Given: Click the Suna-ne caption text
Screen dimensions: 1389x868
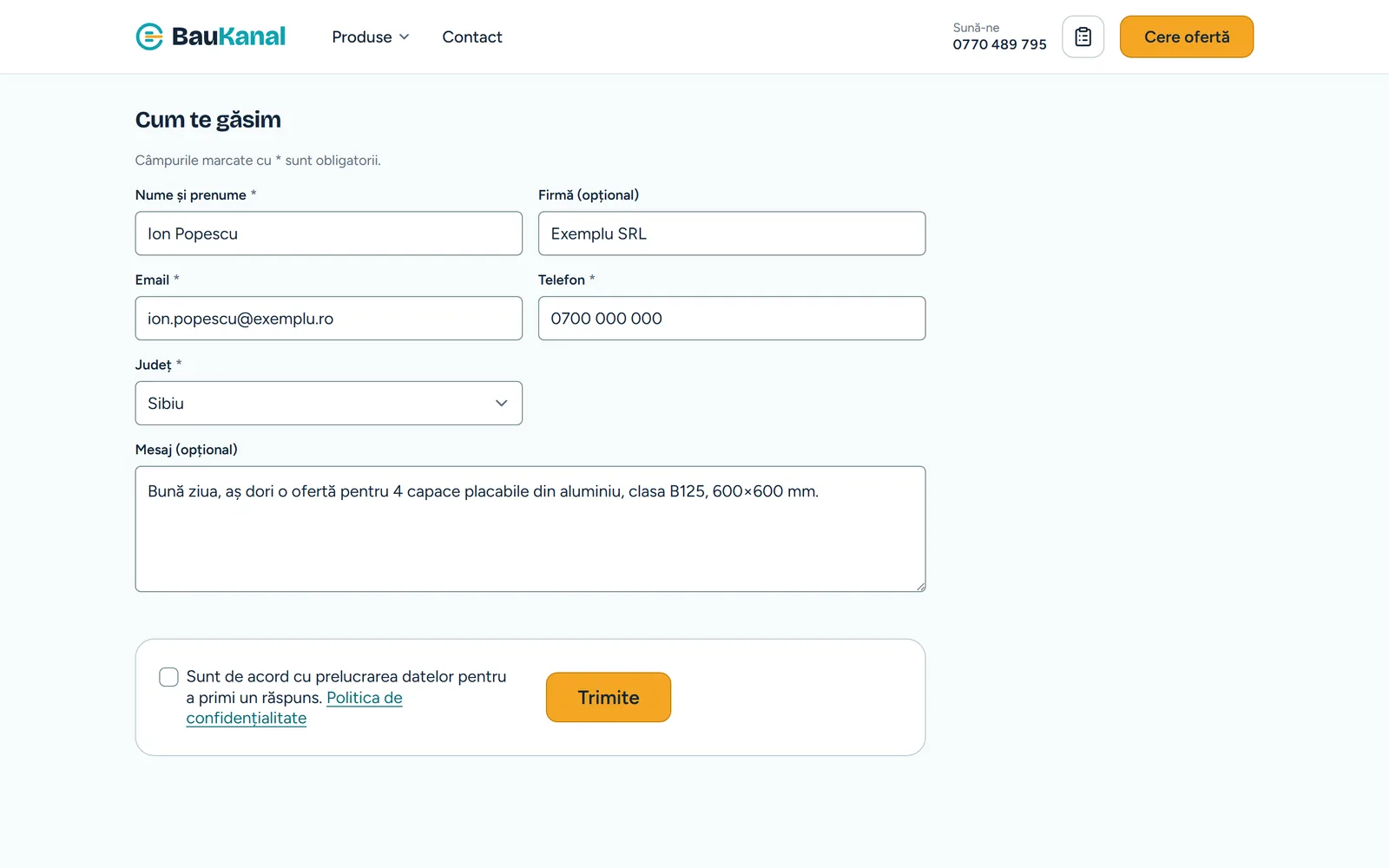Looking at the screenshot, I should [x=976, y=28].
